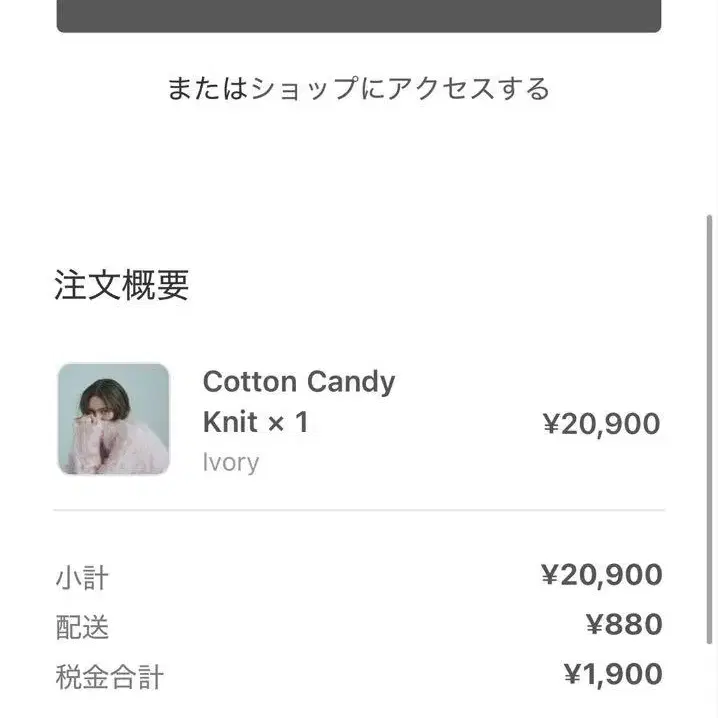718x718 pixels.
Task: Click the 小計 label
Action: [x=82, y=578]
